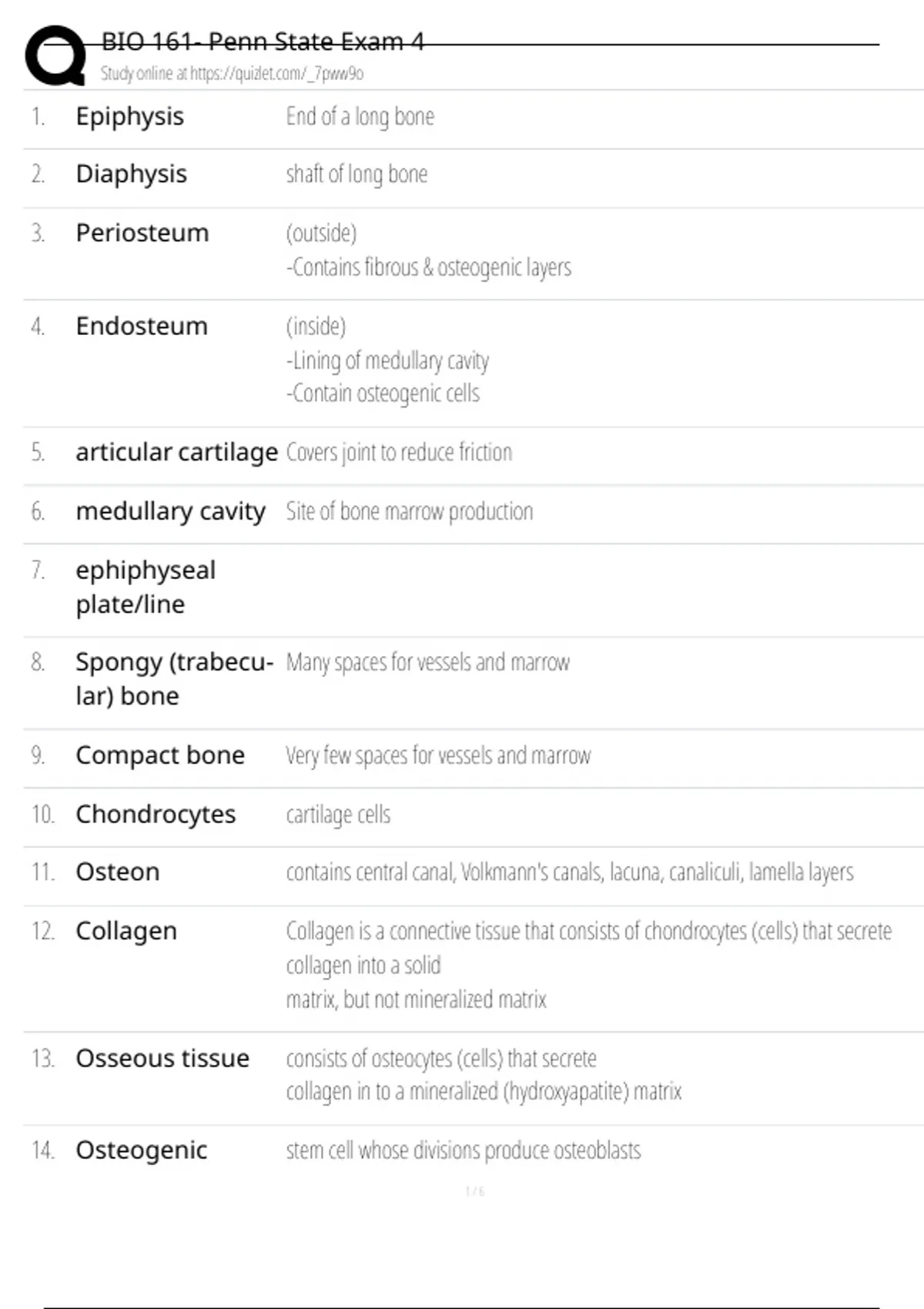924x1309 pixels.
Task: Select the Diaphysis term
Action: click(131, 174)
